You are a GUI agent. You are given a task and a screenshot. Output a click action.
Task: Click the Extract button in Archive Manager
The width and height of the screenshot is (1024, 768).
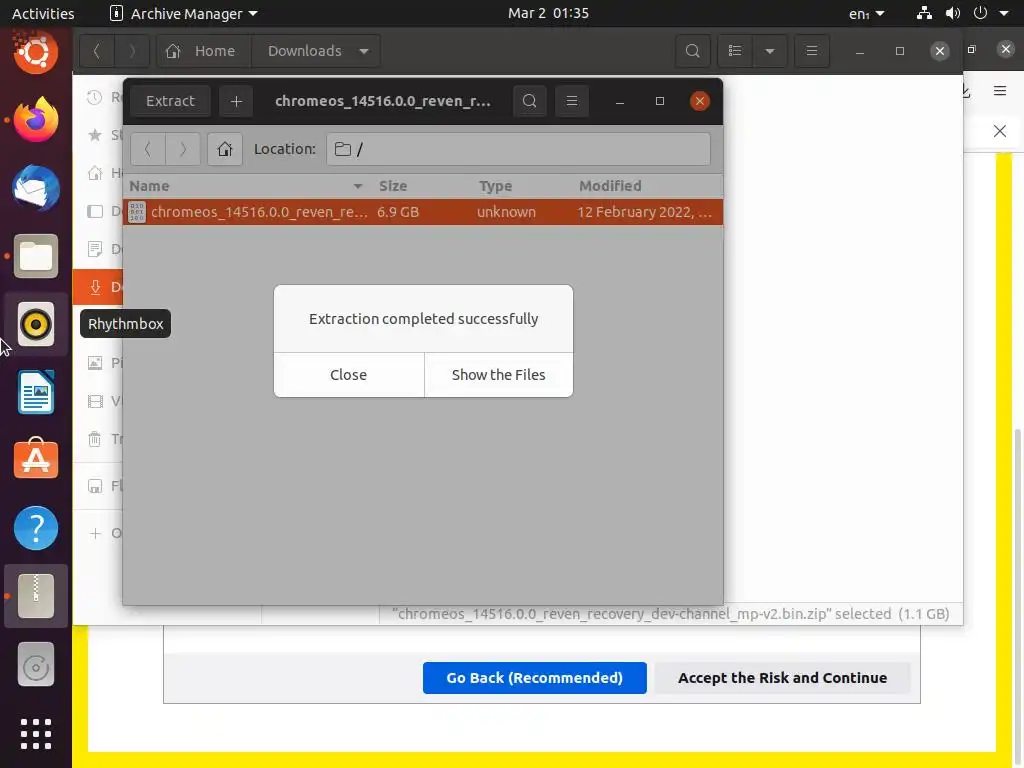(170, 101)
